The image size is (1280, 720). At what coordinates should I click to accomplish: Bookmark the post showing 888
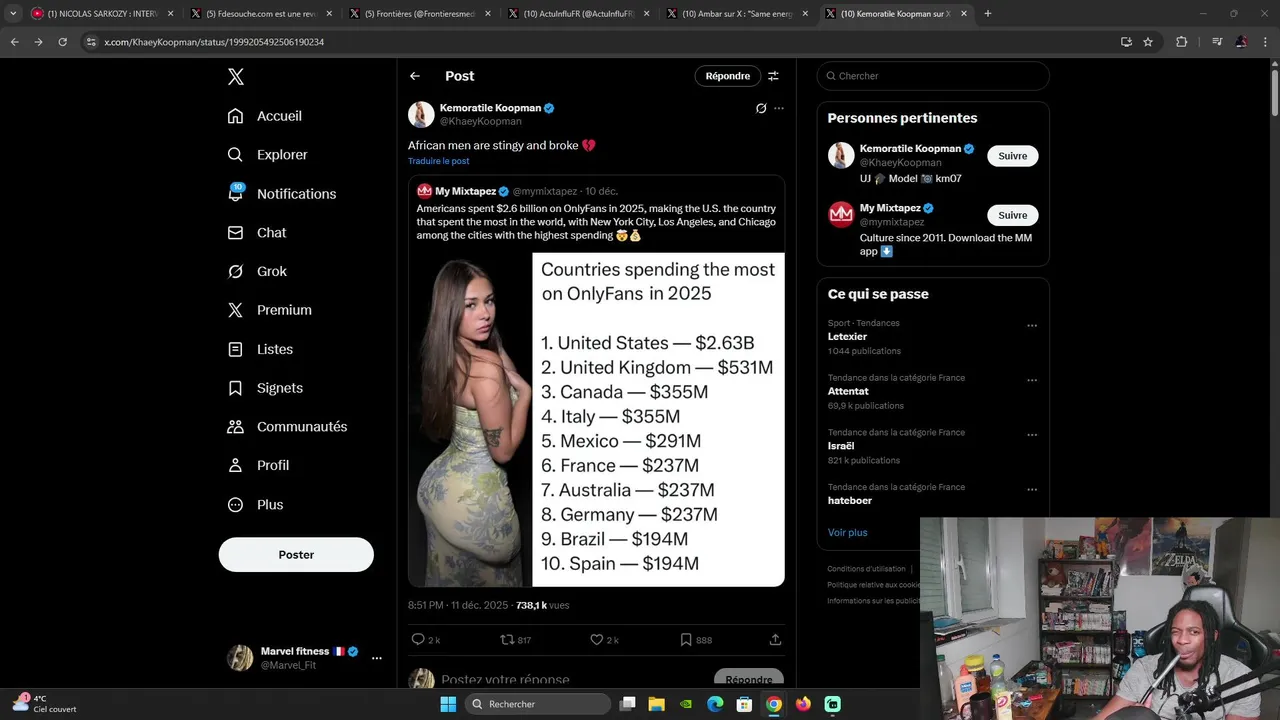[695, 640]
